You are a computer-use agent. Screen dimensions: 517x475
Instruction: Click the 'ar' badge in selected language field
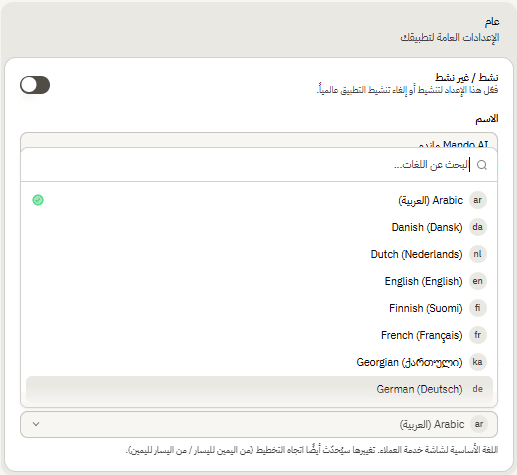pos(479,424)
